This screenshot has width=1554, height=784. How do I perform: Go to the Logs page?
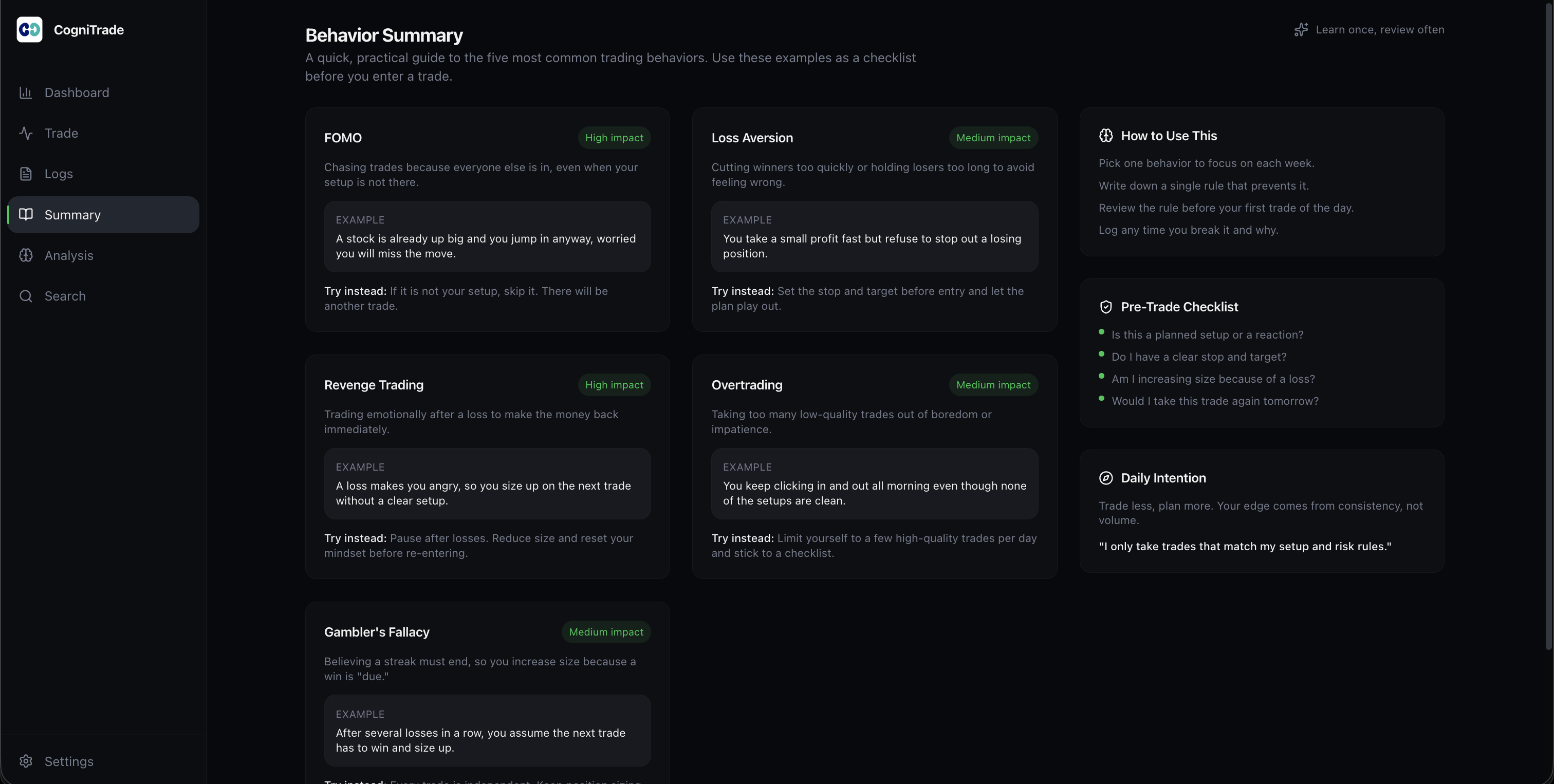pyautogui.click(x=59, y=174)
